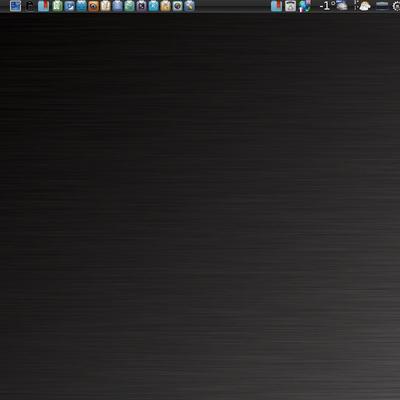Click the black clipboard panel icon
This screenshot has width=400, height=400.
point(30,6)
